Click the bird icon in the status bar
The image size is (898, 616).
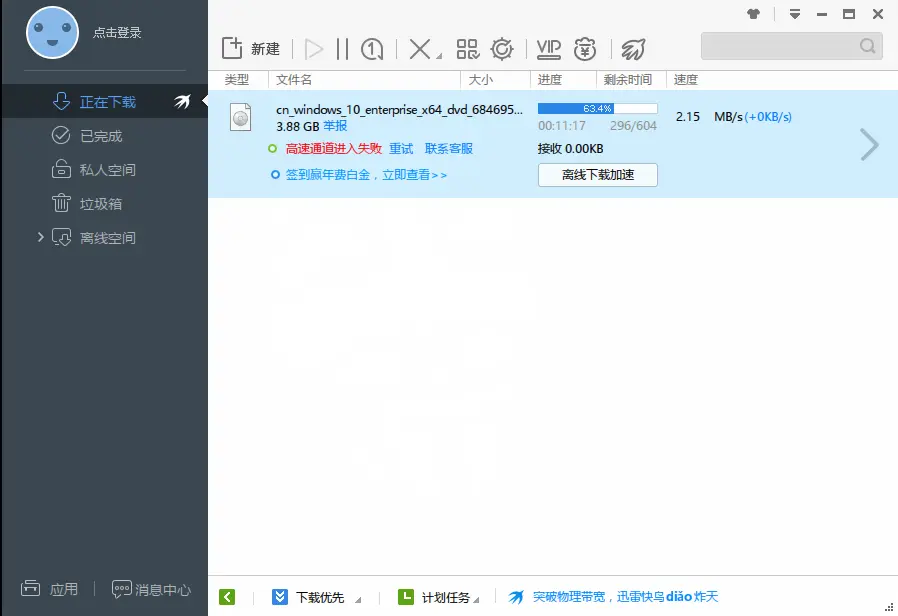(x=516, y=597)
